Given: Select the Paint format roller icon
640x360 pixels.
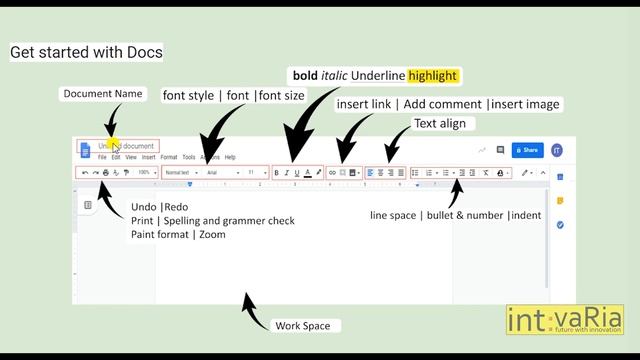Looking at the screenshot, I should coord(126,173).
